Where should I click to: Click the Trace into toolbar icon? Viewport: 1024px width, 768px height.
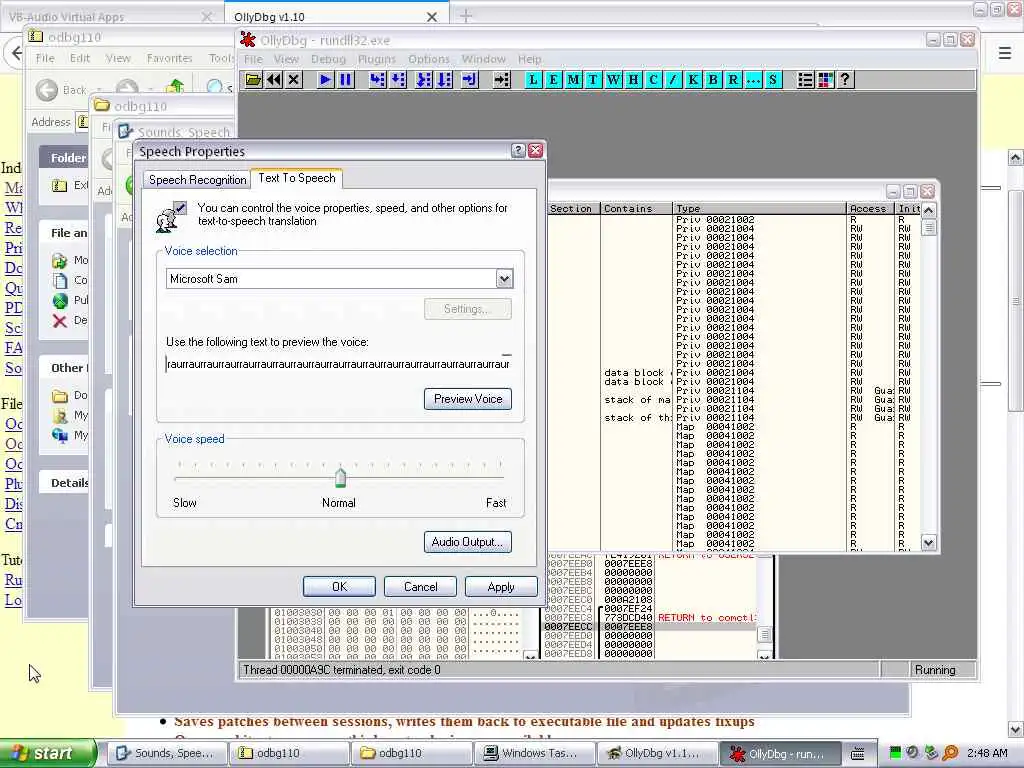[424, 80]
